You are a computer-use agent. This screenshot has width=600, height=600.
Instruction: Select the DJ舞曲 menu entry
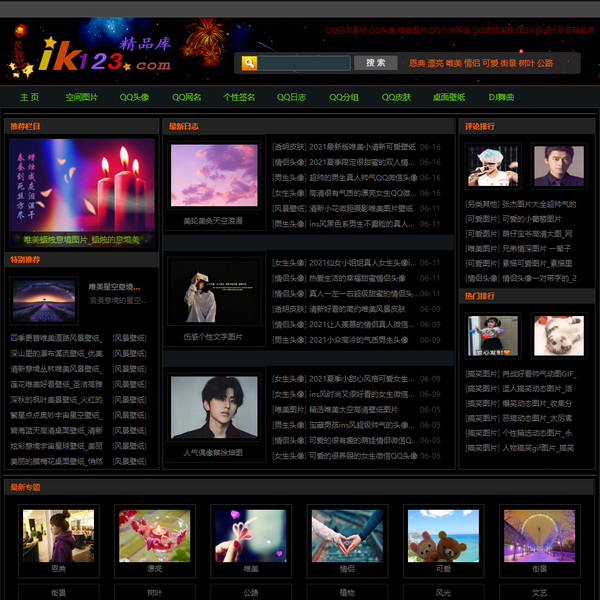pos(501,97)
